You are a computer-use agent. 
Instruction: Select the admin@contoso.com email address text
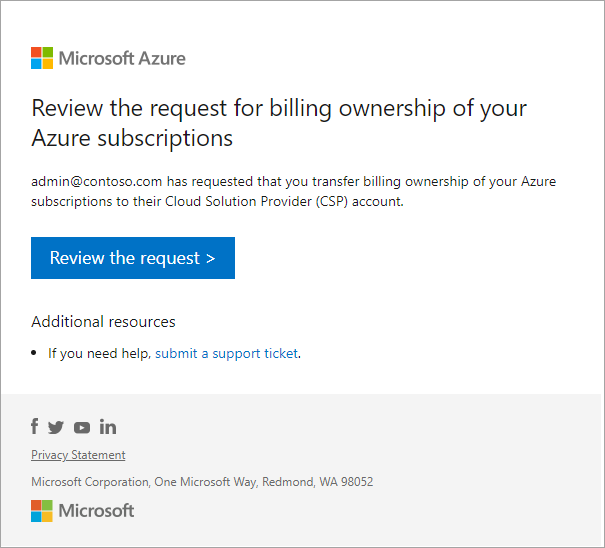coord(96,181)
